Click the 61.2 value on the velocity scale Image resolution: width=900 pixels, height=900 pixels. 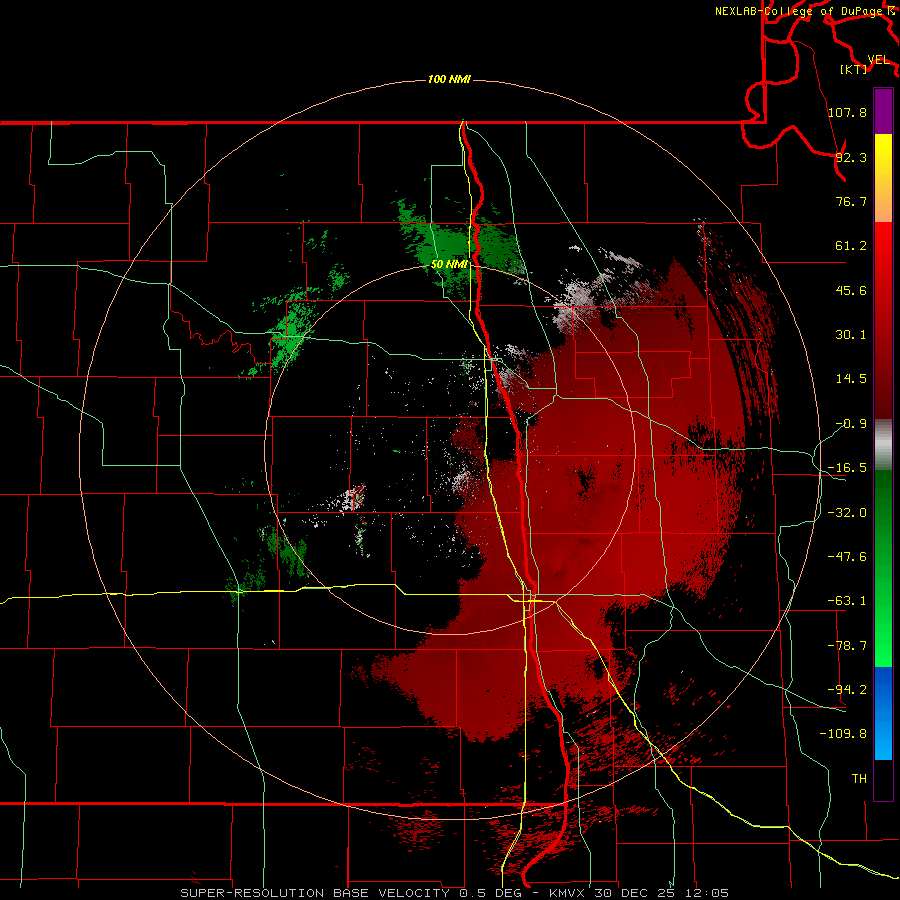click(851, 246)
